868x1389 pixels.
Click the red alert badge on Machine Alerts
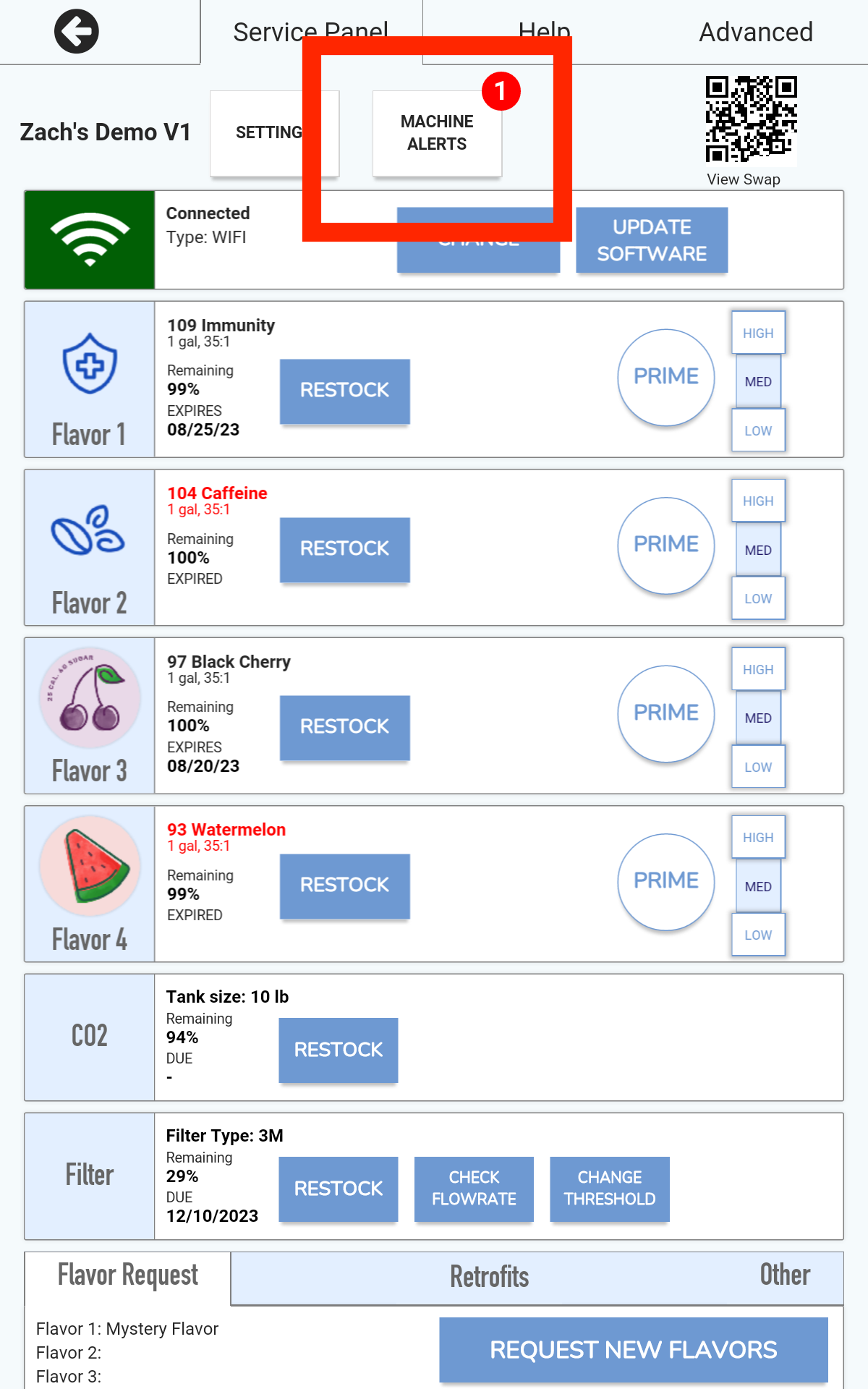click(x=501, y=91)
